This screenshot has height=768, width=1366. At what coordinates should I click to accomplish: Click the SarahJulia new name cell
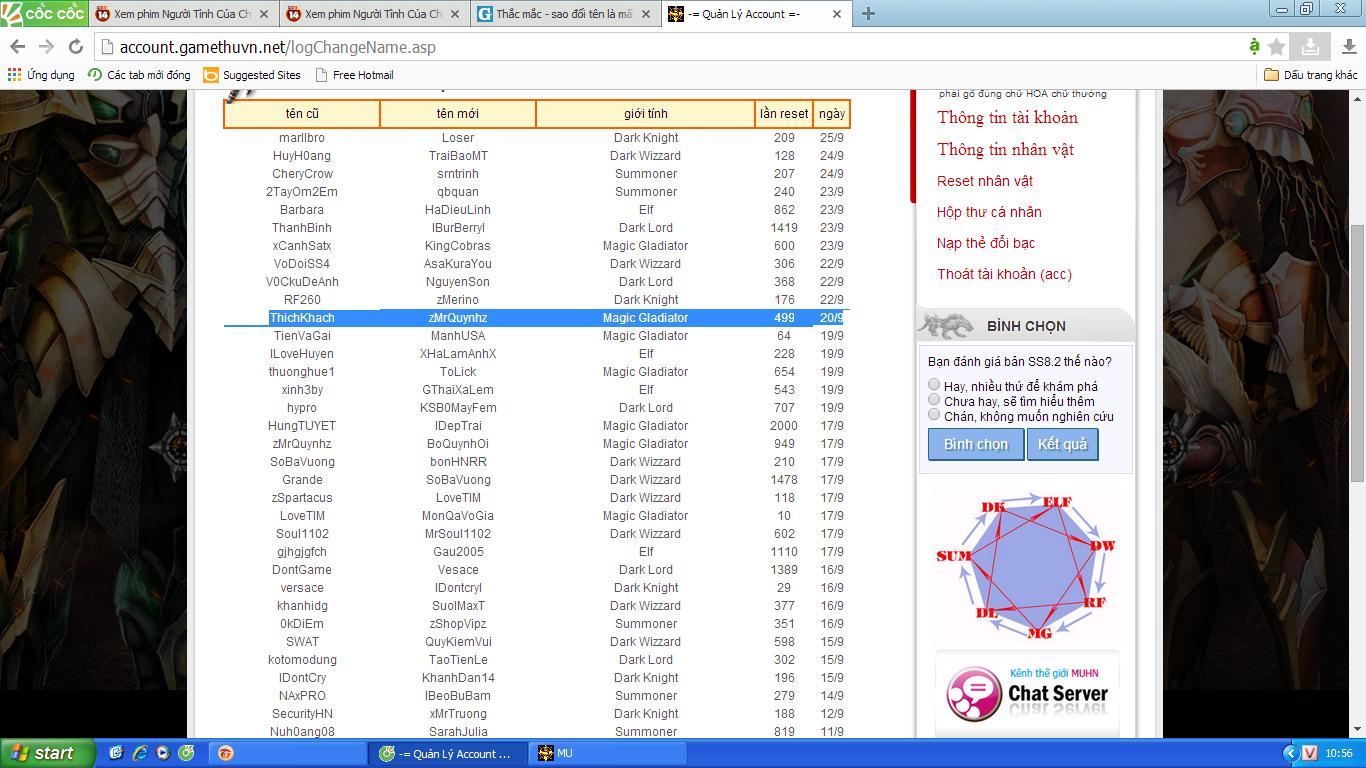(458, 732)
